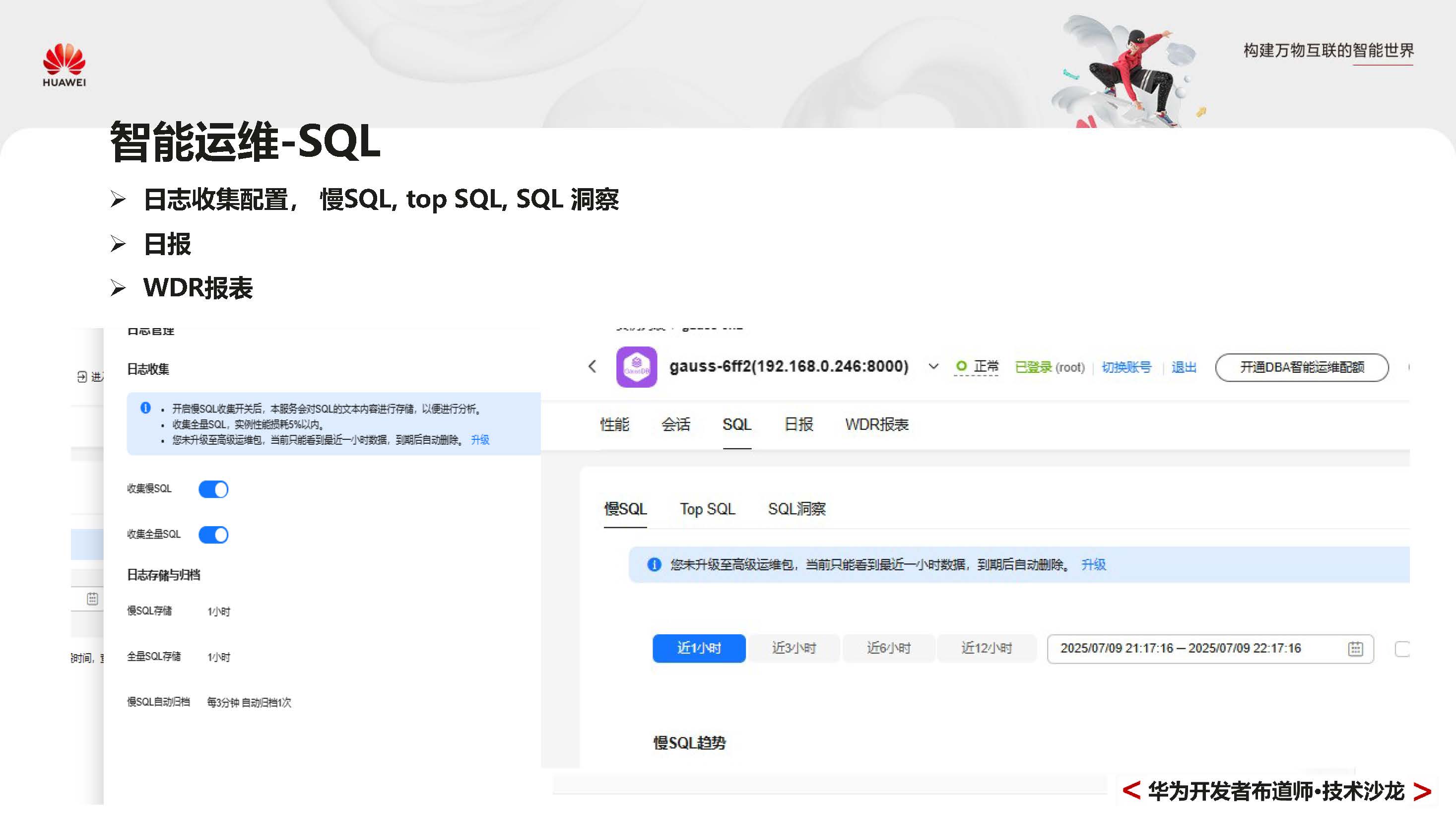The width and height of the screenshot is (1456, 823).
Task: Click 升级 link in the SQL page notice
Action: click(x=1093, y=564)
